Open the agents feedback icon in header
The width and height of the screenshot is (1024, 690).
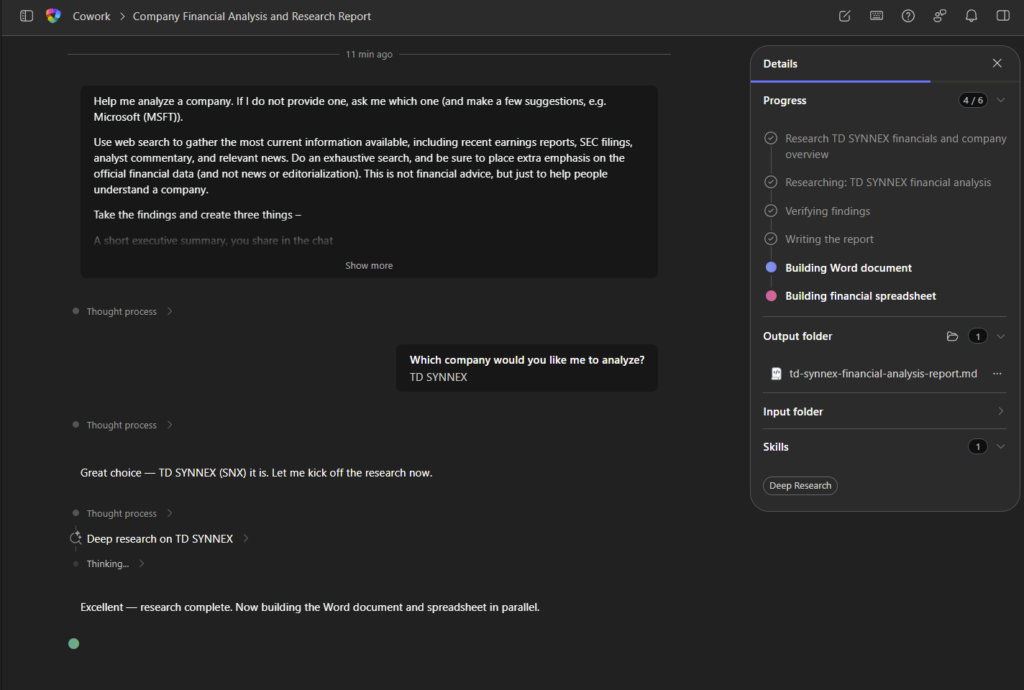[x=939, y=16]
